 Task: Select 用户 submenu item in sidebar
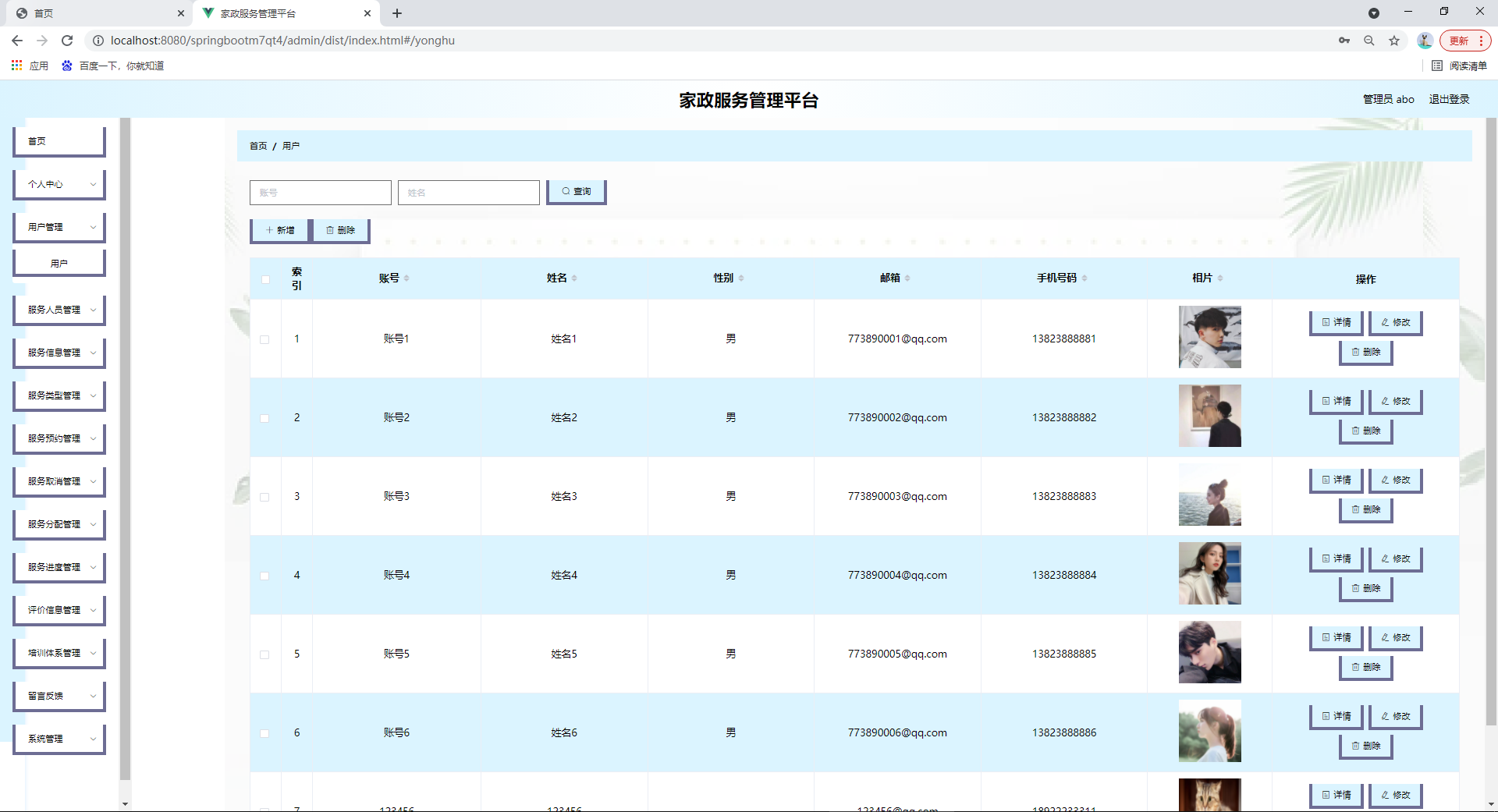[59, 264]
